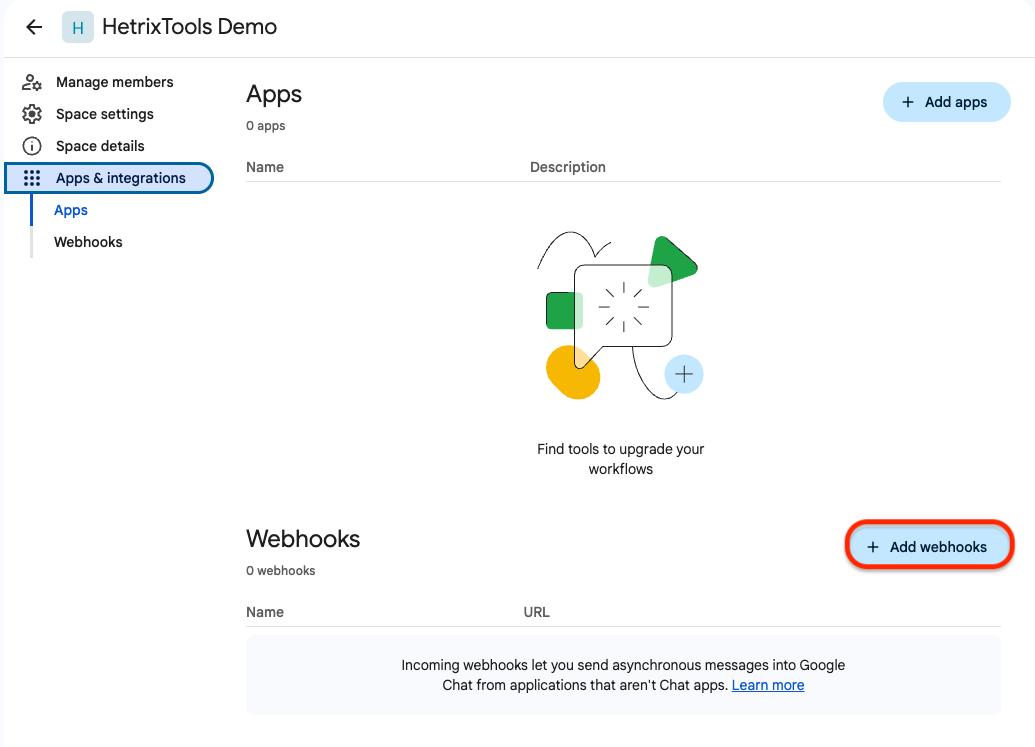The width and height of the screenshot is (1035, 747).
Task: Click the Space settings gear icon
Action: point(32,114)
